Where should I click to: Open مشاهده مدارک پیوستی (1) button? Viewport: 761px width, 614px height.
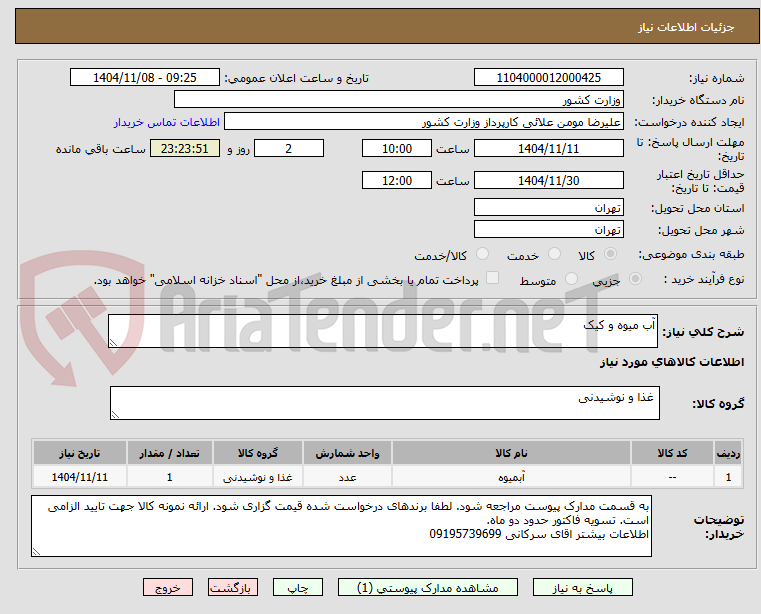click(428, 588)
